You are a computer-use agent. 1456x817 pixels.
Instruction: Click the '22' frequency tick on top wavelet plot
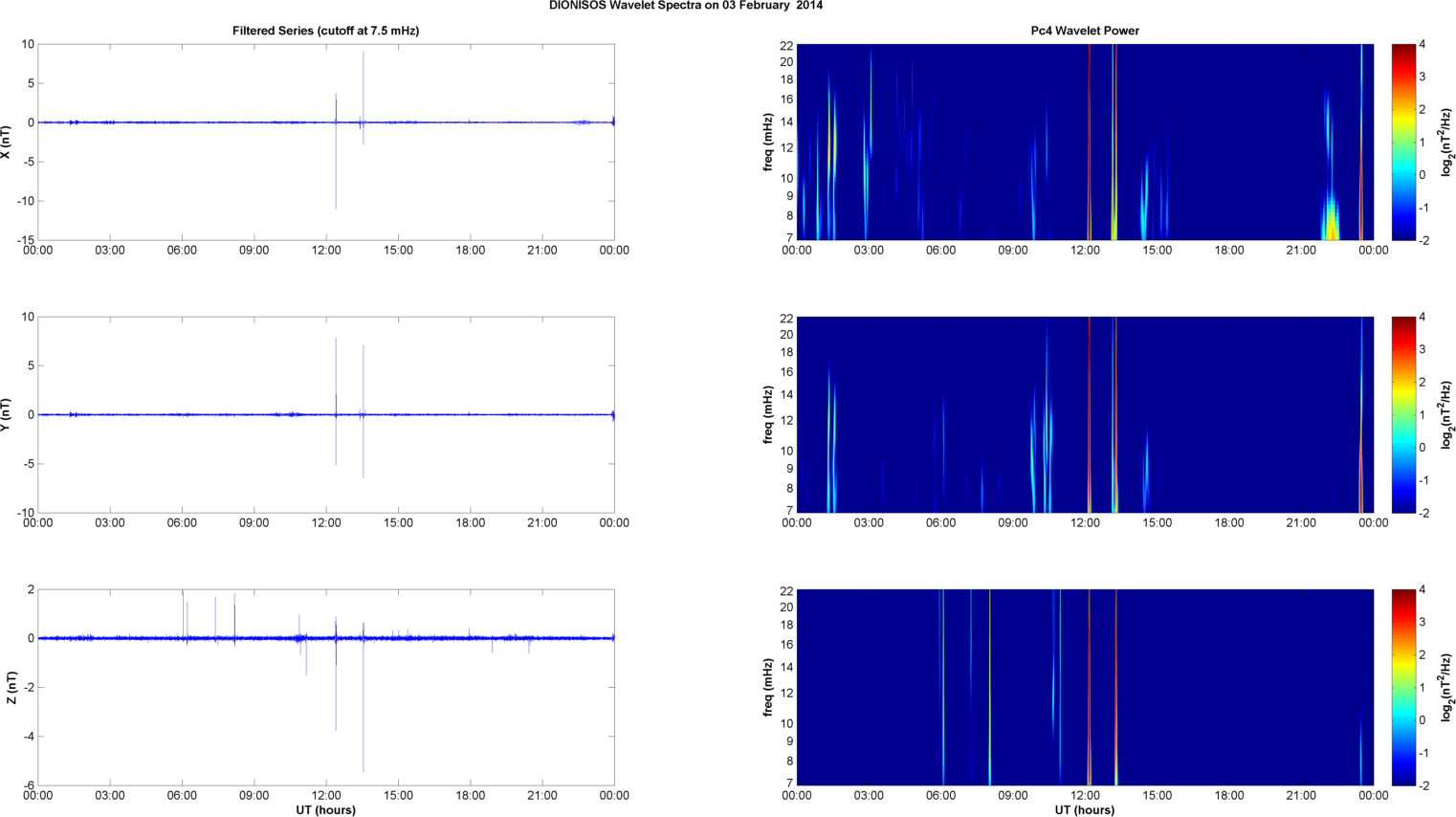(x=786, y=45)
